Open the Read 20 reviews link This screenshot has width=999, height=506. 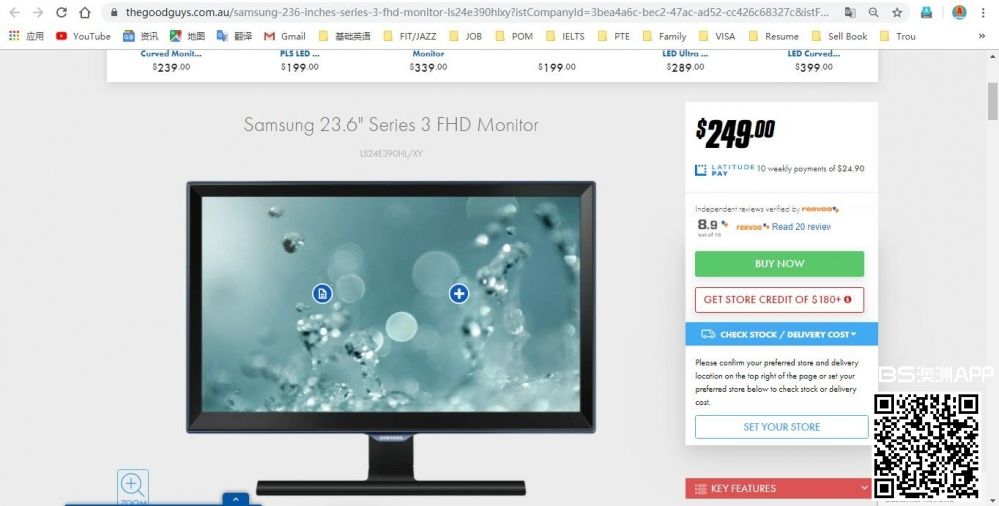(801, 226)
